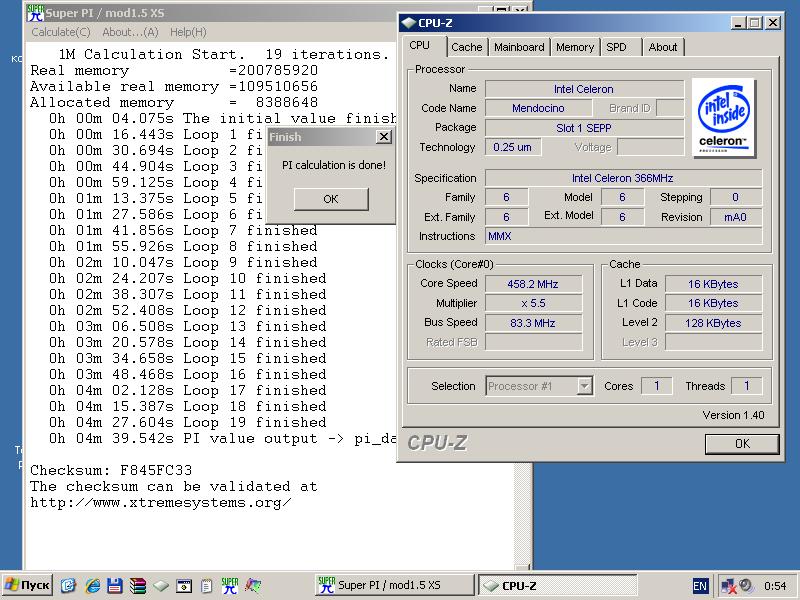800x600 pixels.
Task: Click the 0:54 tray clock
Action: coord(775,586)
